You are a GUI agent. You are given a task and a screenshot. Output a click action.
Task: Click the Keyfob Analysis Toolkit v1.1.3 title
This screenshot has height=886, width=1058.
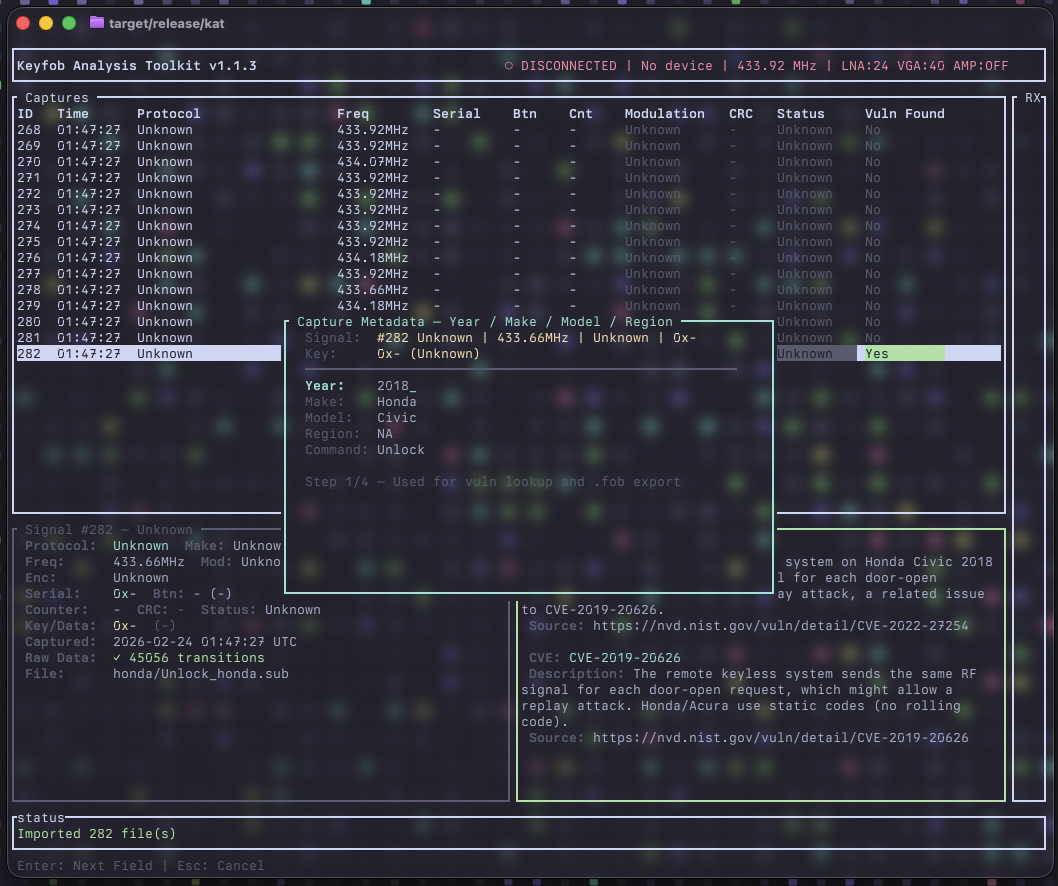click(137, 65)
